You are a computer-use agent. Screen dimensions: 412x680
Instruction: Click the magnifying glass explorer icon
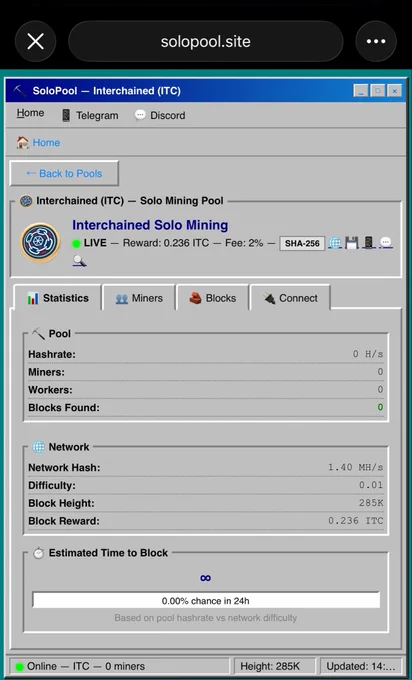[79, 261]
